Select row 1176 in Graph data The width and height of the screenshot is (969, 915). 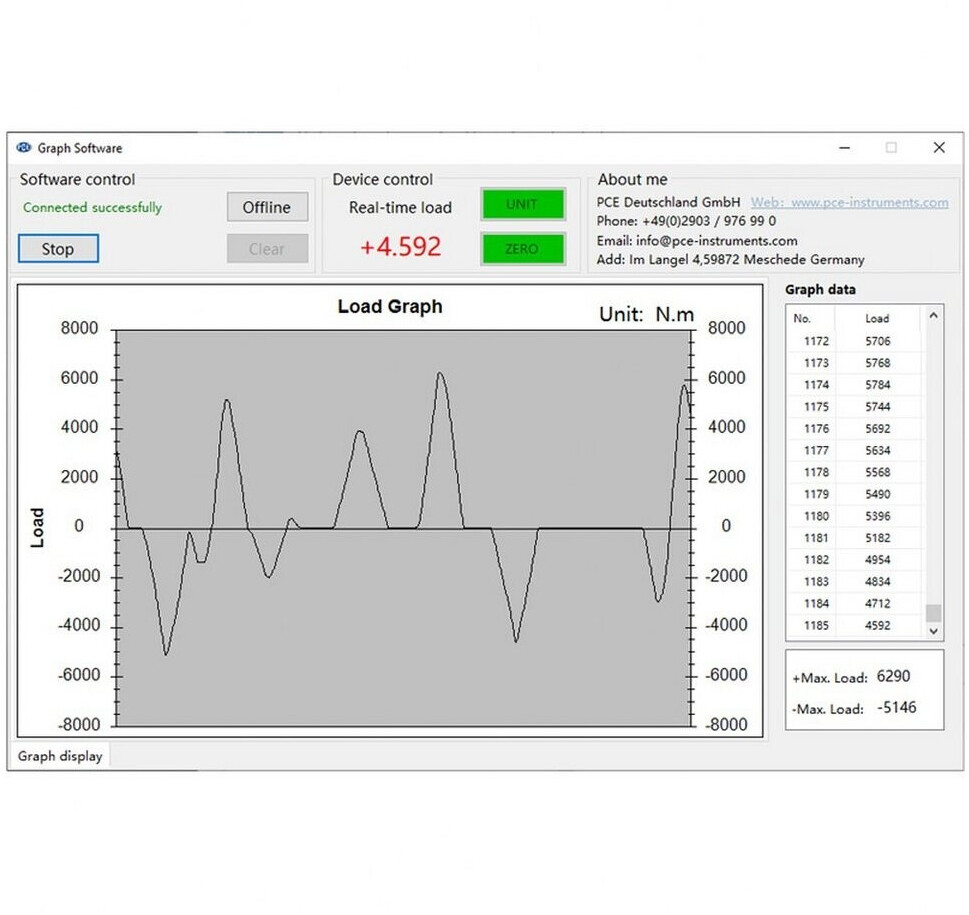tap(854, 429)
